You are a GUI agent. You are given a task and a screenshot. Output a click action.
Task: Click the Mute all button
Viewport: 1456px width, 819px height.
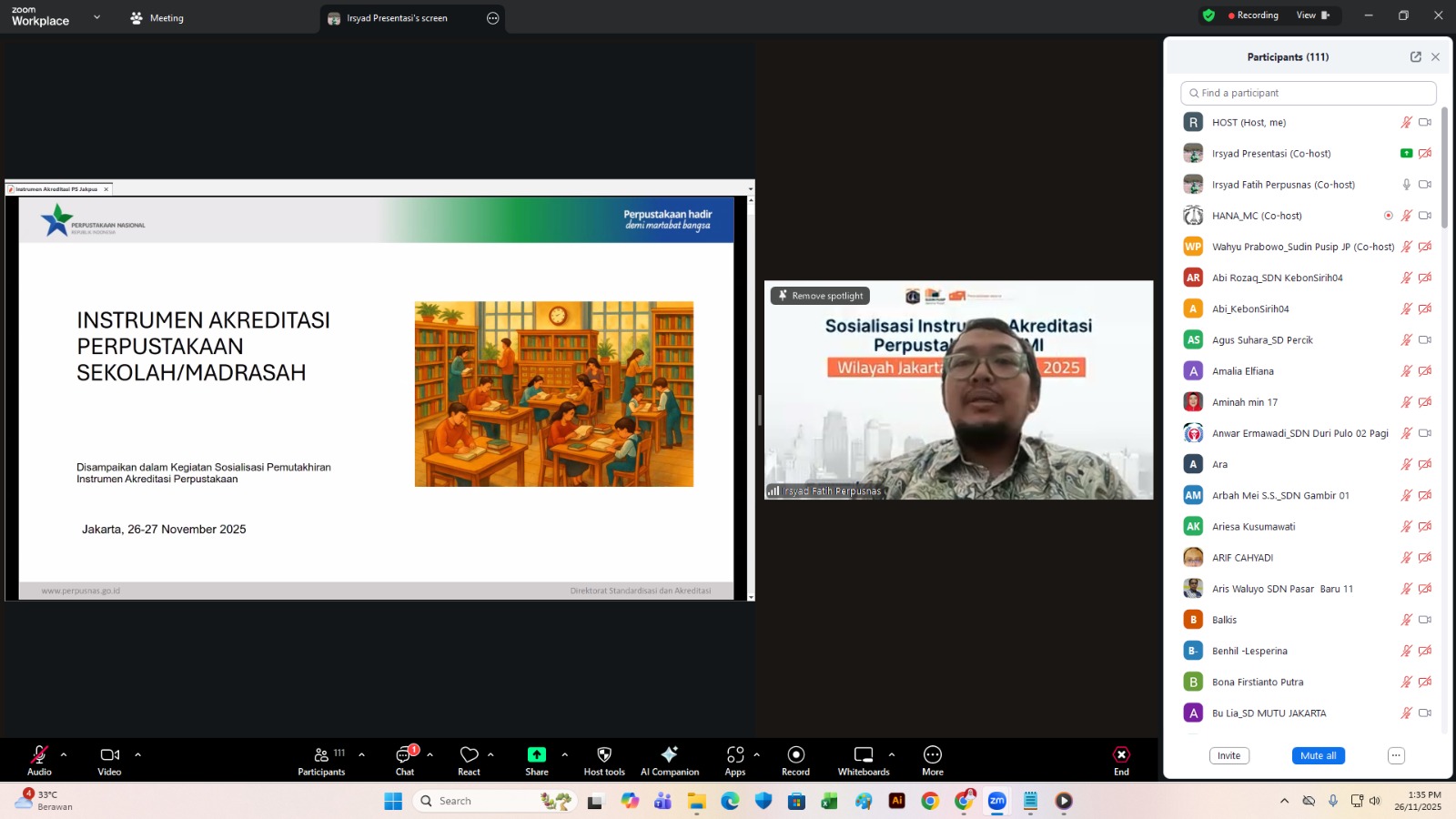point(1318,755)
